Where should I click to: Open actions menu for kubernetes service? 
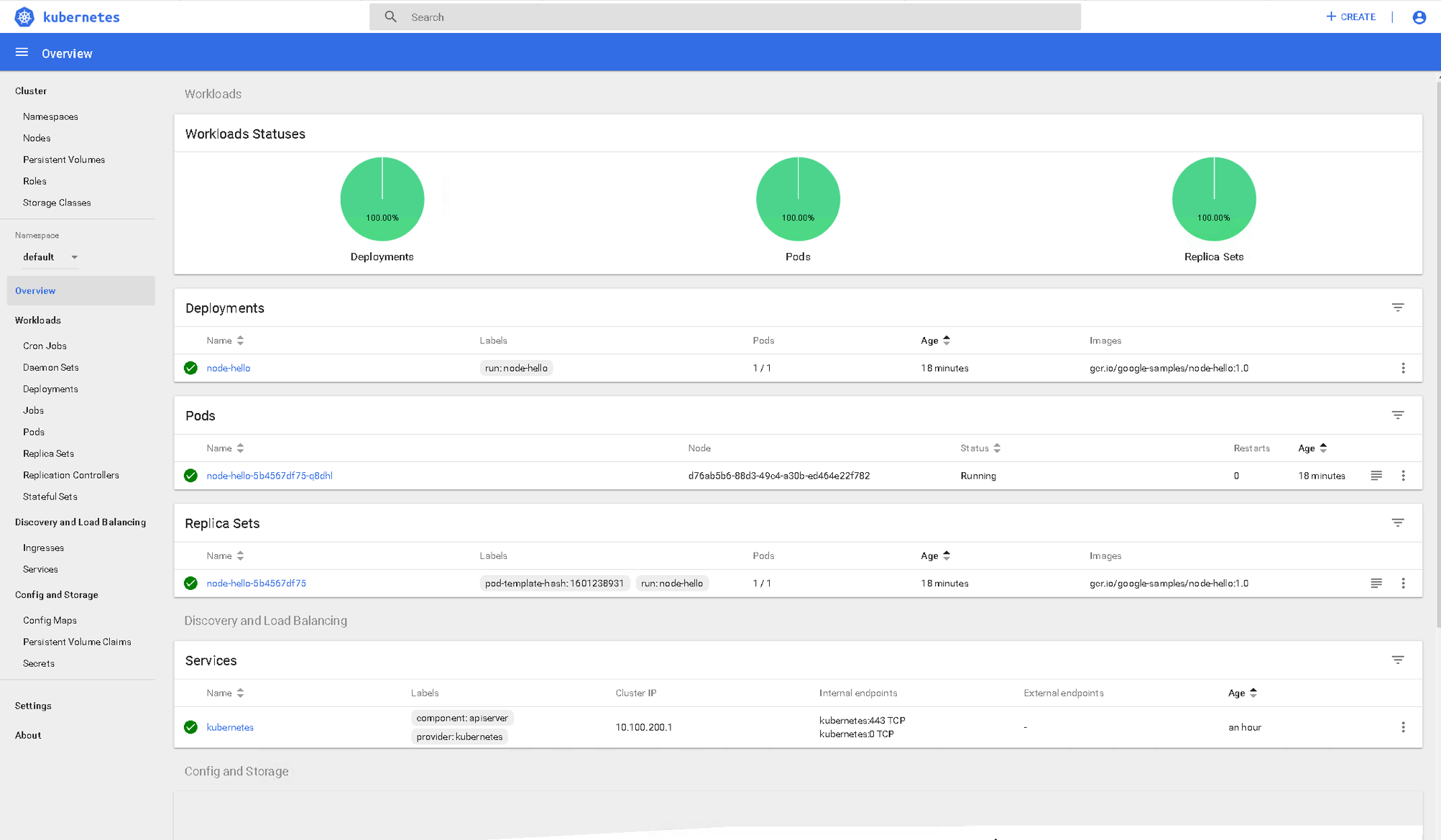click(1403, 727)
